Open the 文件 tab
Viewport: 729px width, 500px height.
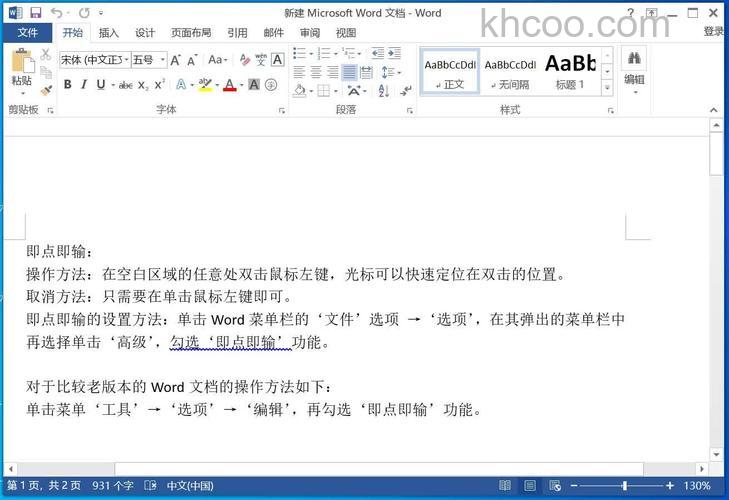28,33
